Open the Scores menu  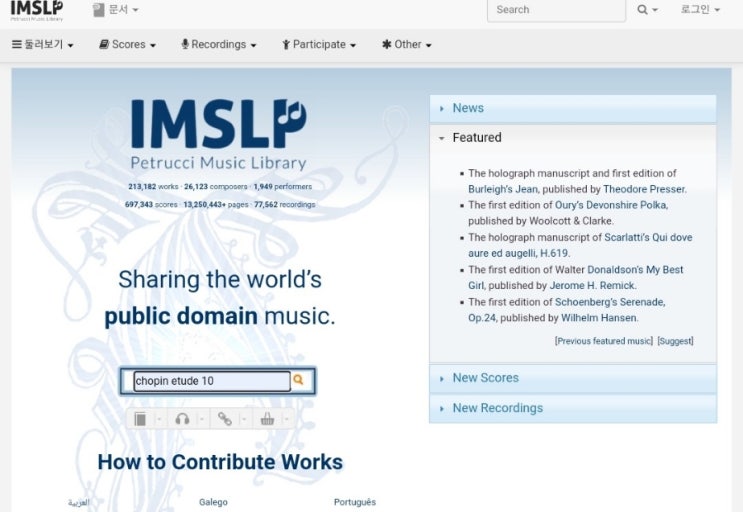(128, 45)
